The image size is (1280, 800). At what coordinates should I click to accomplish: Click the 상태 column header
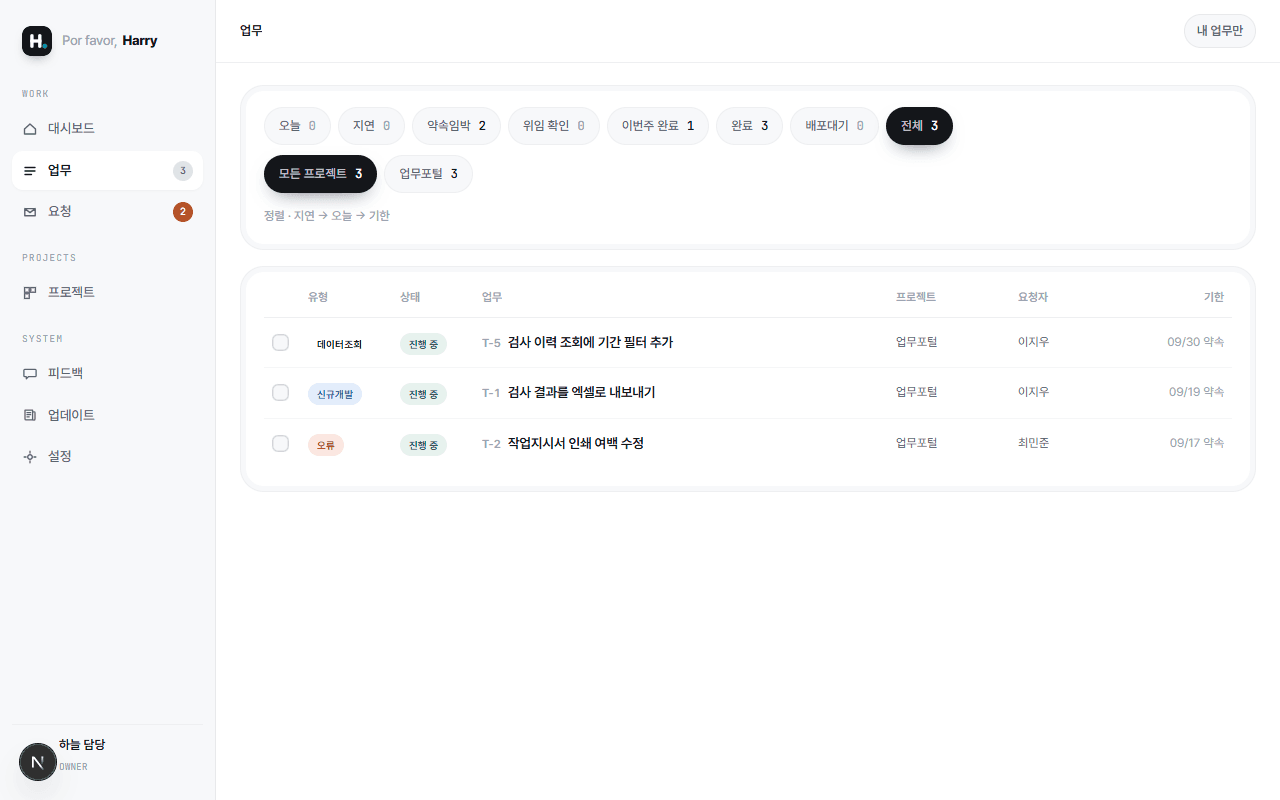[x=410, y=297]
